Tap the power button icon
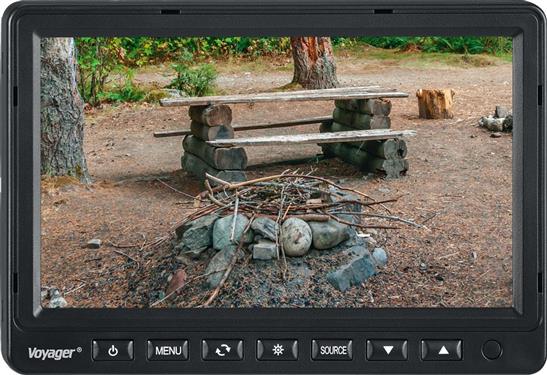547x375 pixels. click(113, 350)
